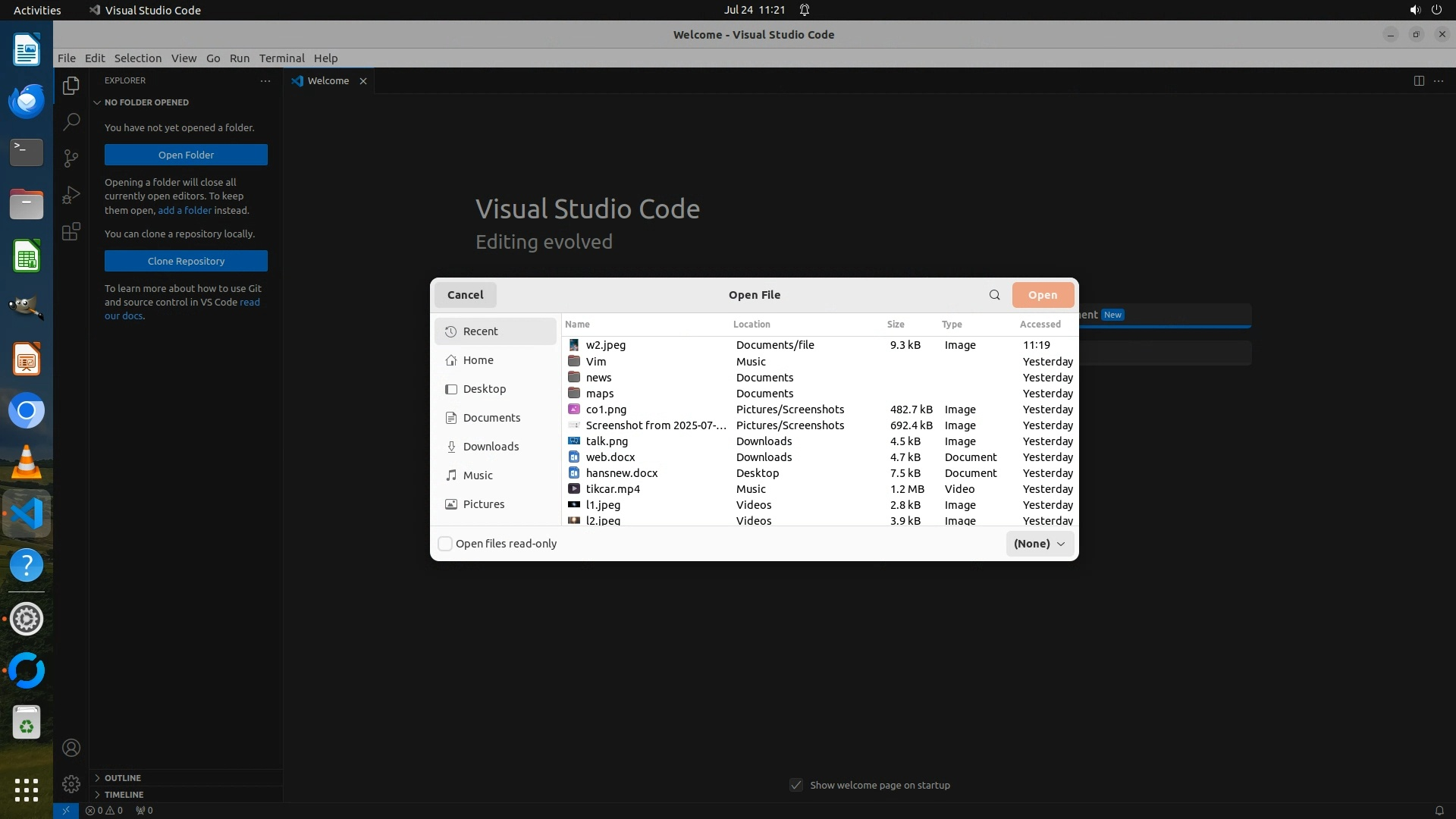Image resolution: width=1456 pixels, height=819 pixels.
Task: Open the Terminal menu
Action: point(281,58)
